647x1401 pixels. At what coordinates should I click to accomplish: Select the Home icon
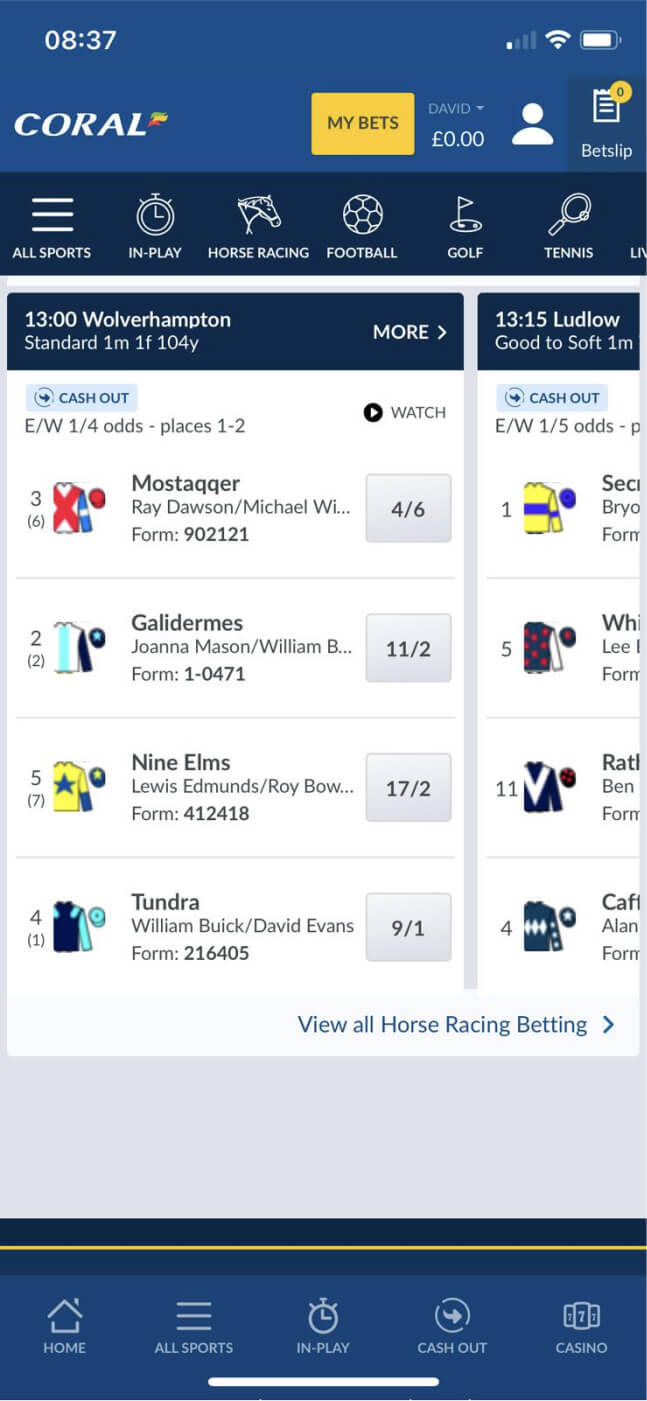coord(64,1321)
